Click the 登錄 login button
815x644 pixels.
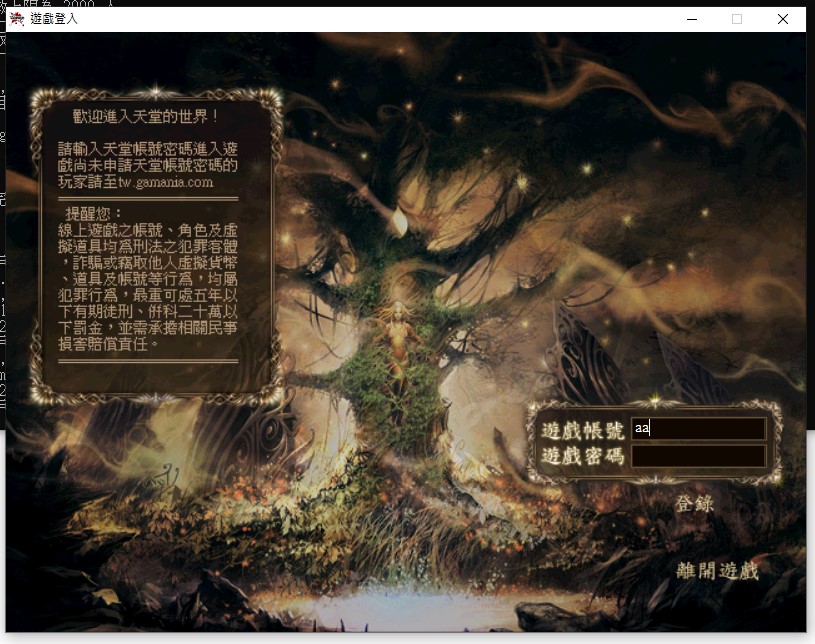[x=694, y=503]
